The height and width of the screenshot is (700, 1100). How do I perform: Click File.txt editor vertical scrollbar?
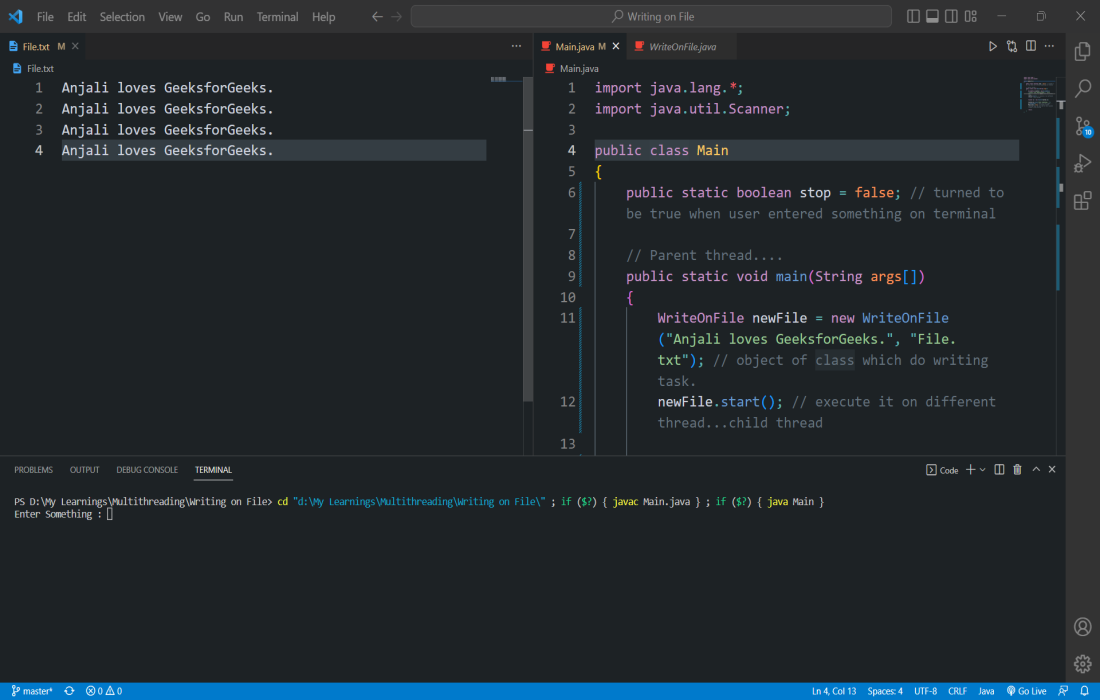point(528,238)
